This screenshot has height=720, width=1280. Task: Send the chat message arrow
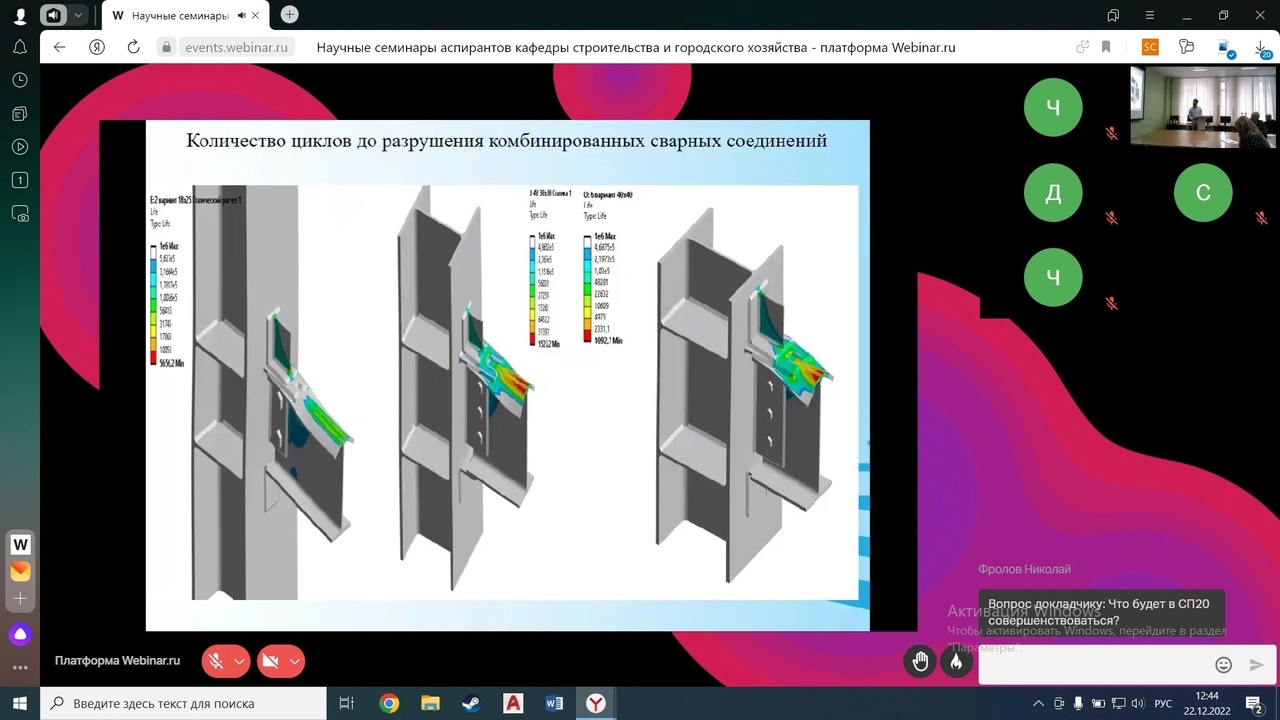(x=1257, y=665)
